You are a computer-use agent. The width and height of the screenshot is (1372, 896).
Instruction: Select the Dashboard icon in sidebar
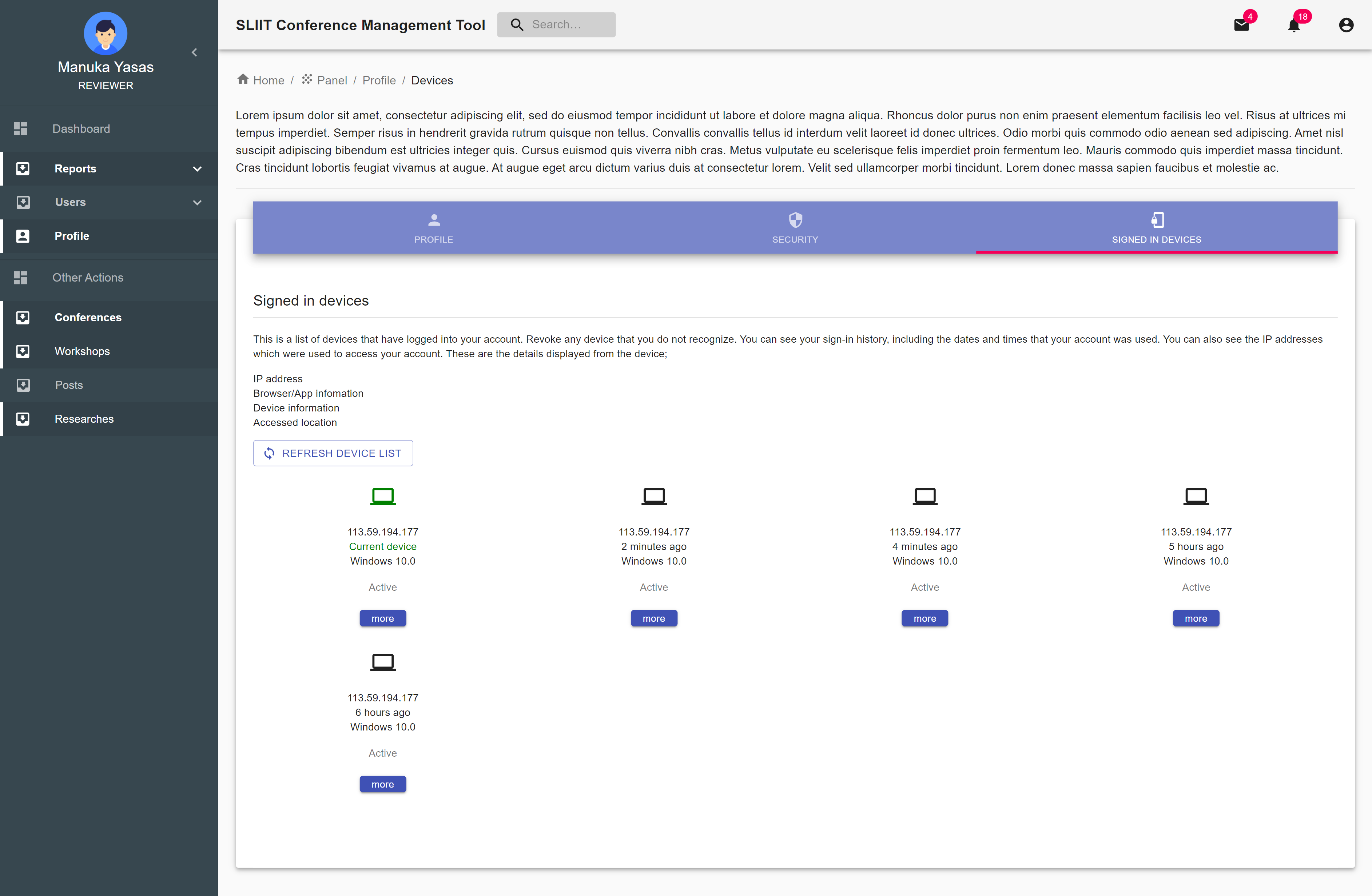(x=21, y=128)
